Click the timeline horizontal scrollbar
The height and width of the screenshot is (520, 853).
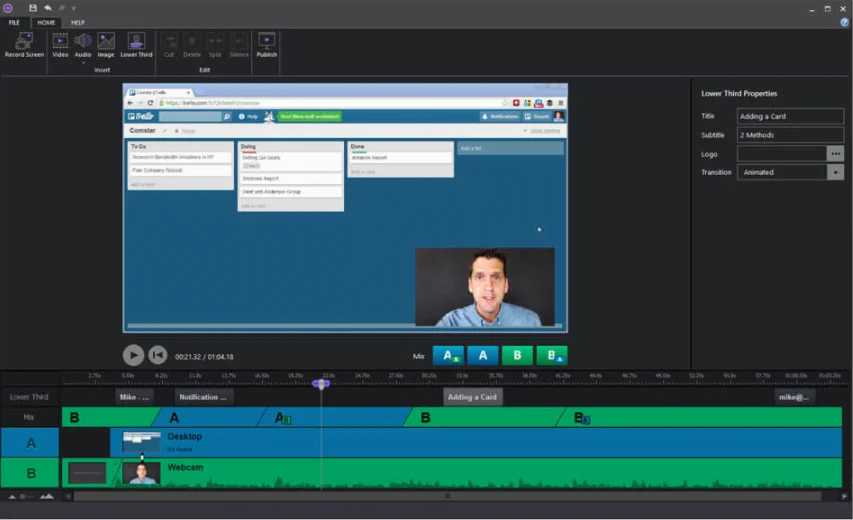447,496
